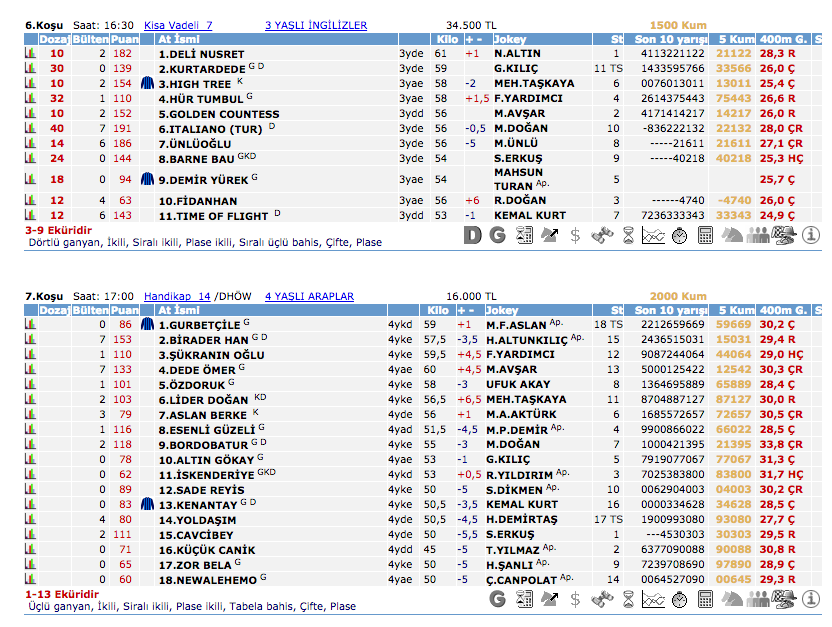Open the bar chart icon beside DELİ NUSRET
The height and width of the screenshot is (627, 832).
[30, 53]
